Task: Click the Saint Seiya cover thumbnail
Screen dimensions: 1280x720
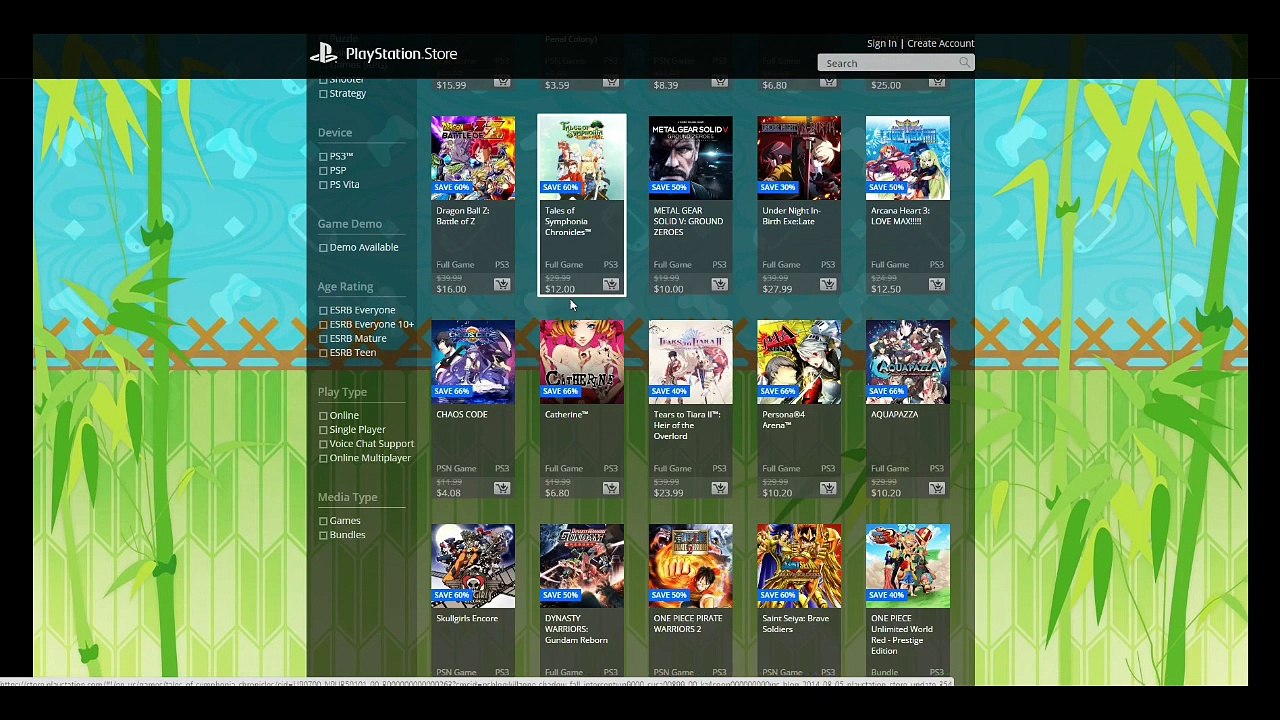Action: pyautogui.click(x=799, y=566)
